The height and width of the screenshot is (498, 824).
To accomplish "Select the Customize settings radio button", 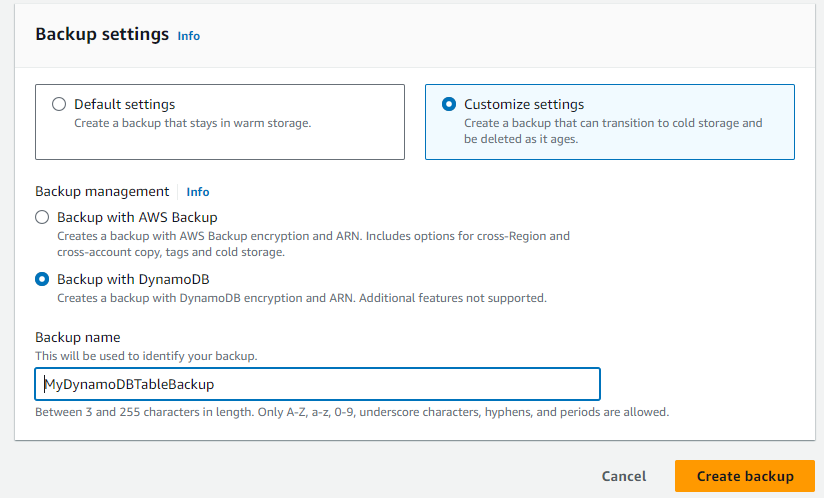I will (449, 104).
